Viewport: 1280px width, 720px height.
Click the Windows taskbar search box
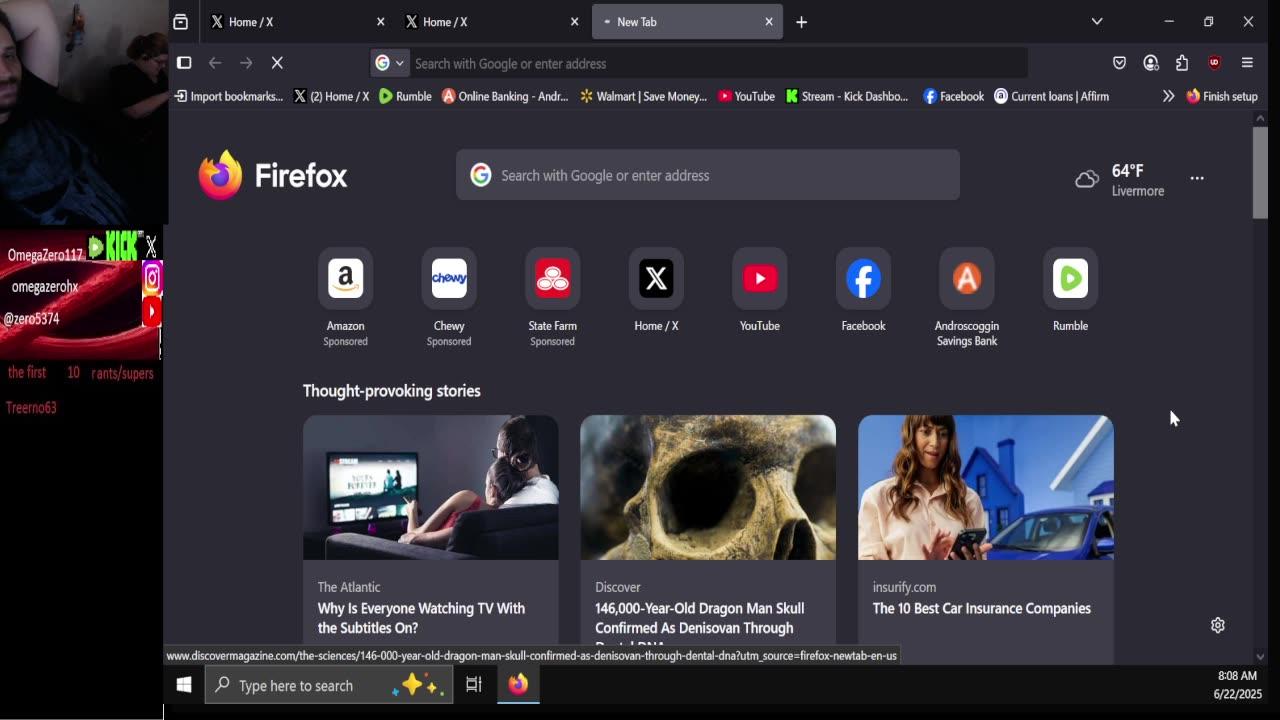[x=328, y=685]
